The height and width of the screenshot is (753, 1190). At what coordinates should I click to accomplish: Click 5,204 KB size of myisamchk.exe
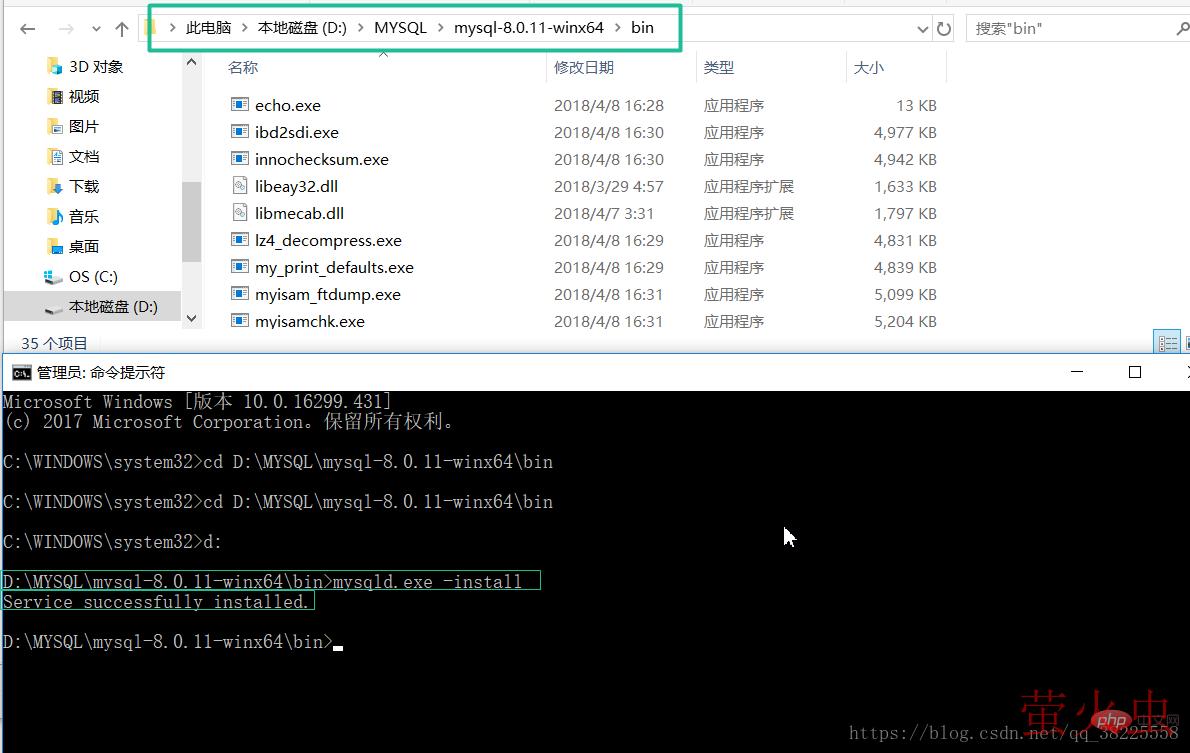click(x=905, y=322)
